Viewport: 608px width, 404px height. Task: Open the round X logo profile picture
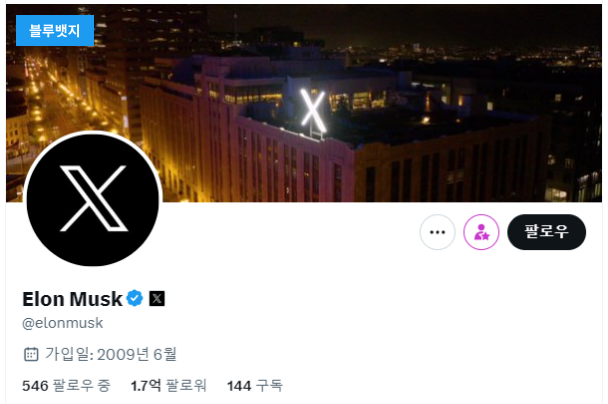[x=93, y=199]
